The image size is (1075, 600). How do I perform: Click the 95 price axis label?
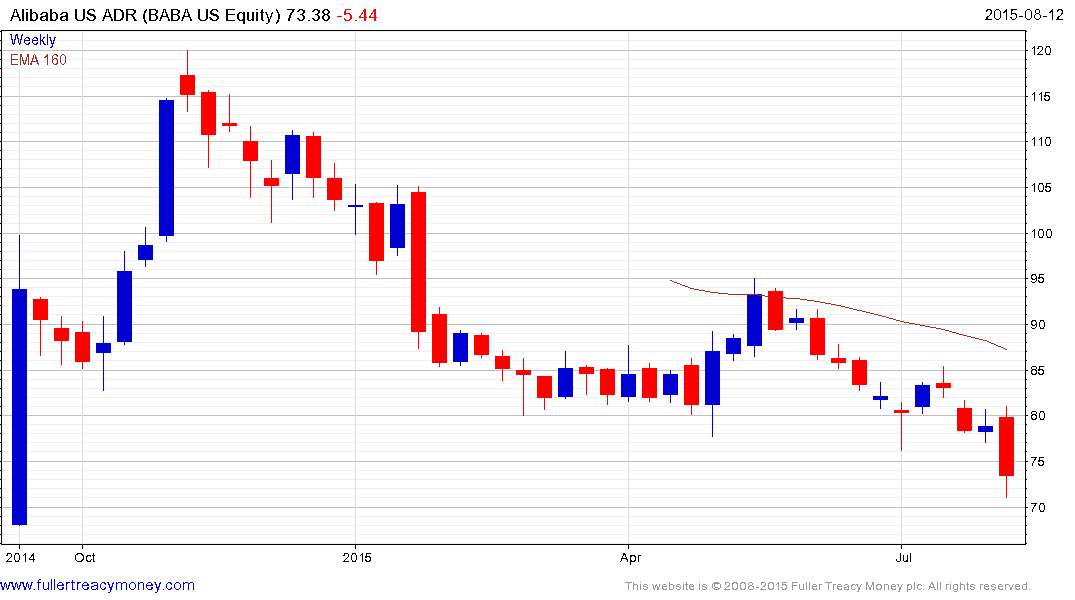pyautogui.click(x=1038, y=279)
